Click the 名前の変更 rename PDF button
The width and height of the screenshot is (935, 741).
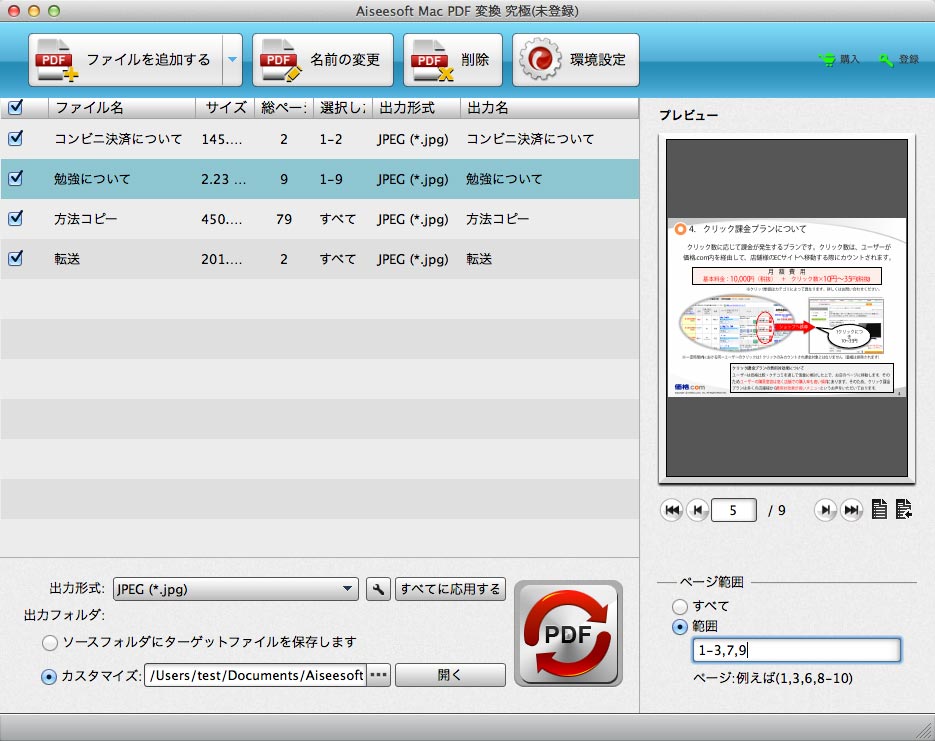tap(323, 60)
